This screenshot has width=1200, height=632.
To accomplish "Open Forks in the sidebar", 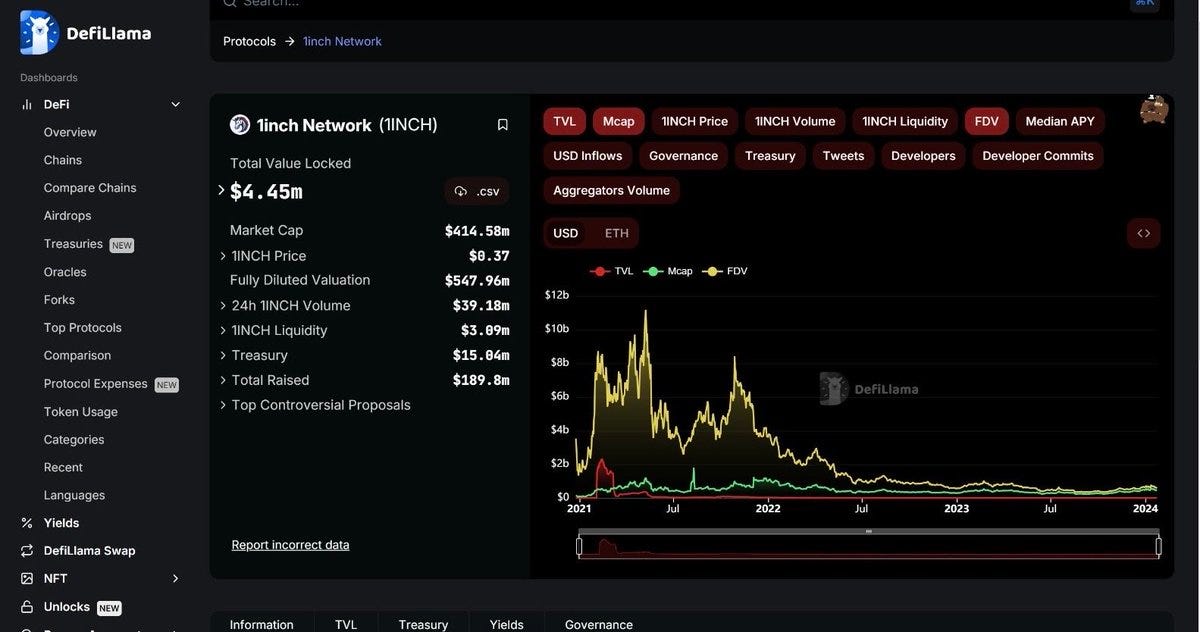I will pos(59,300).
